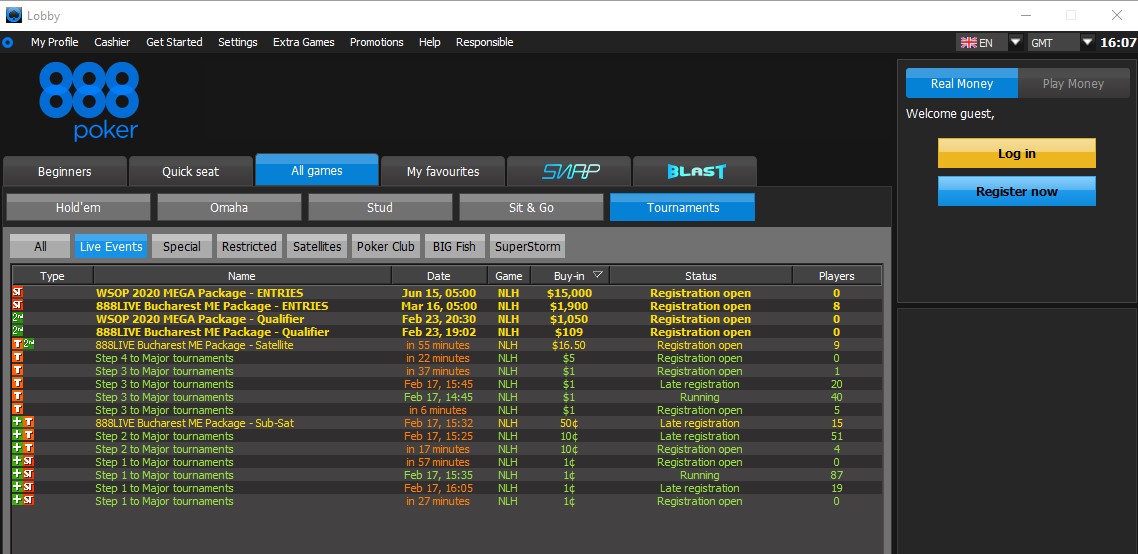This screenshot has height=554, width=1138.
Task: Click the green plus icon for Step 1 in 57 minutes
Action: tap(17, 462)
